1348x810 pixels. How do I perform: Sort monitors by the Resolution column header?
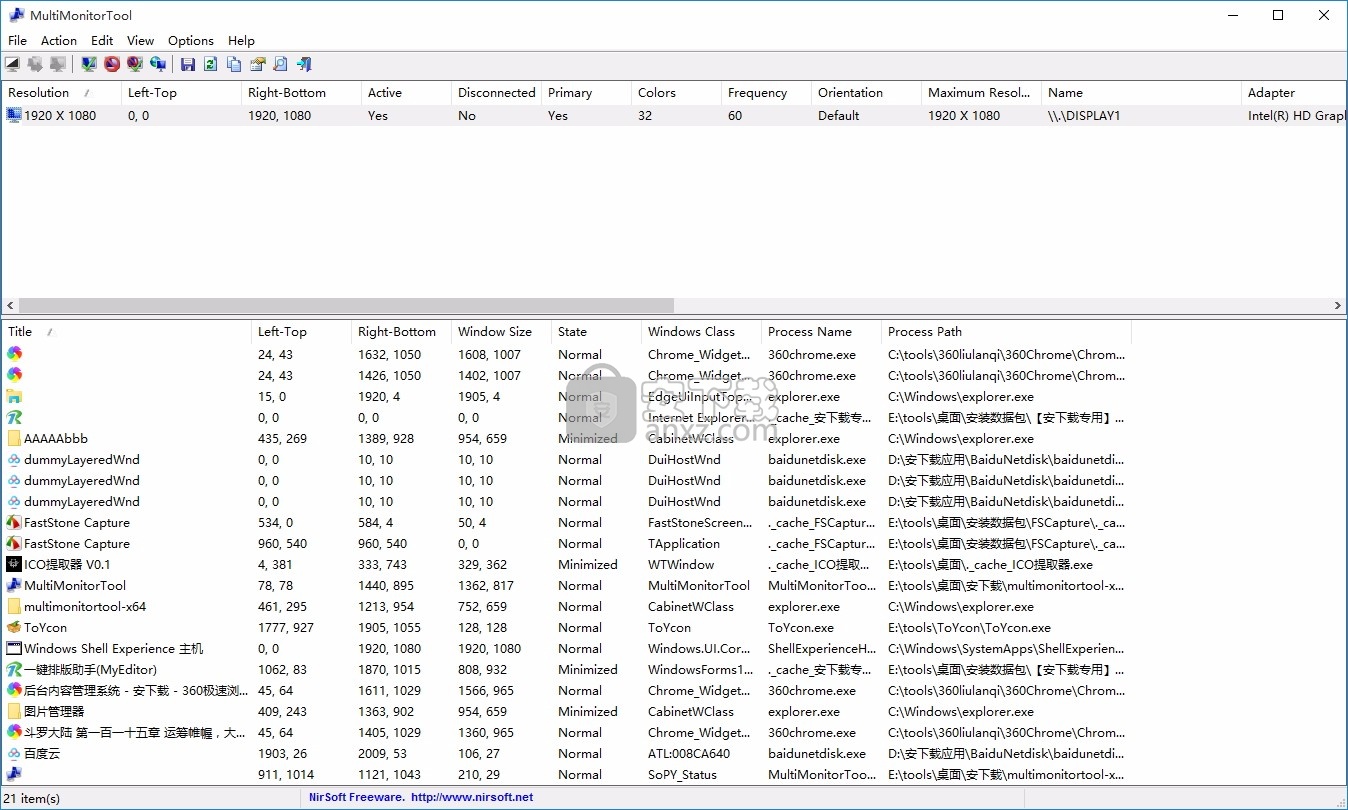point(61,92)
